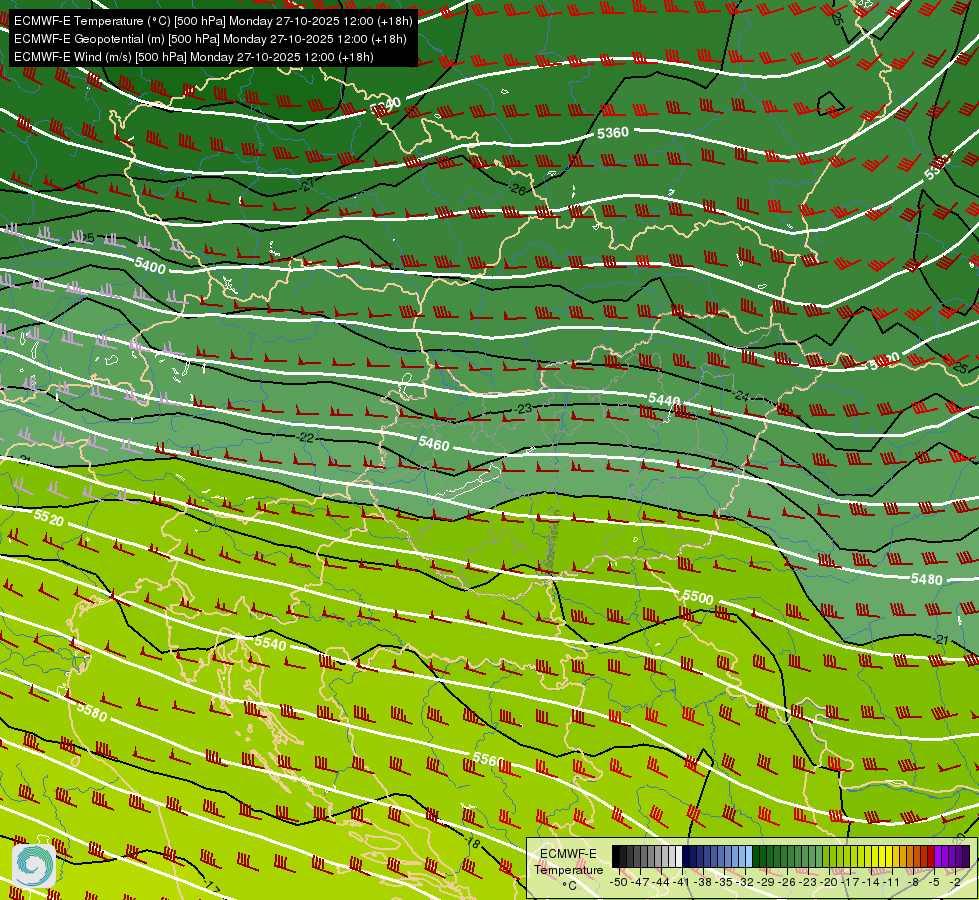
Task: Click the -32 tick label in the legend
Action: [x=745, y=883]
